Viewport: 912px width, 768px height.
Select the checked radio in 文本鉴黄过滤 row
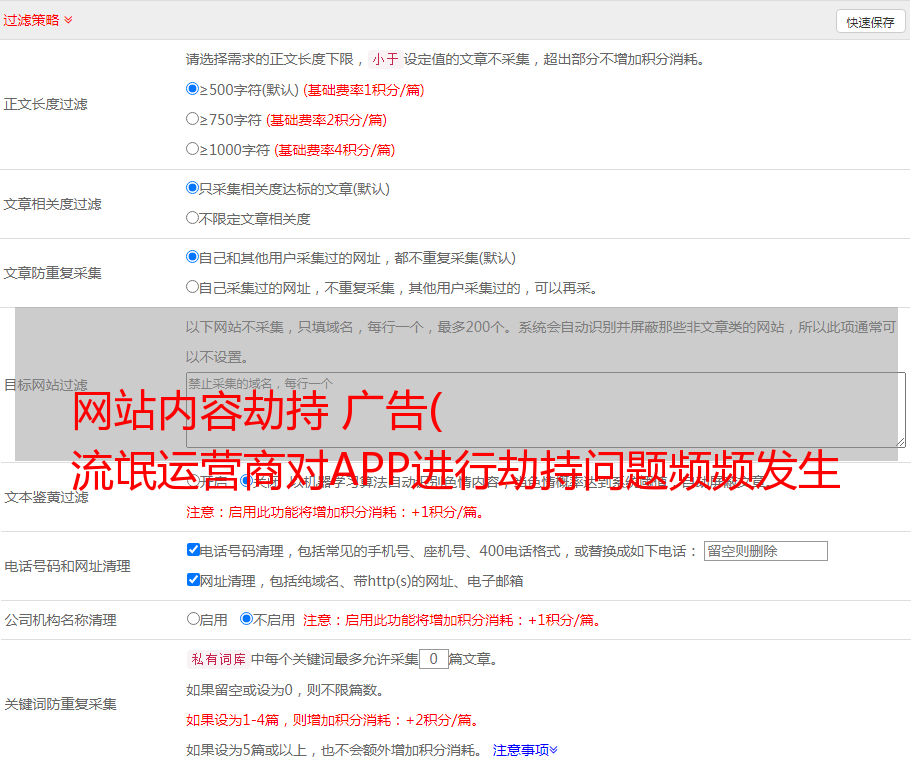[x=247, y=481]
